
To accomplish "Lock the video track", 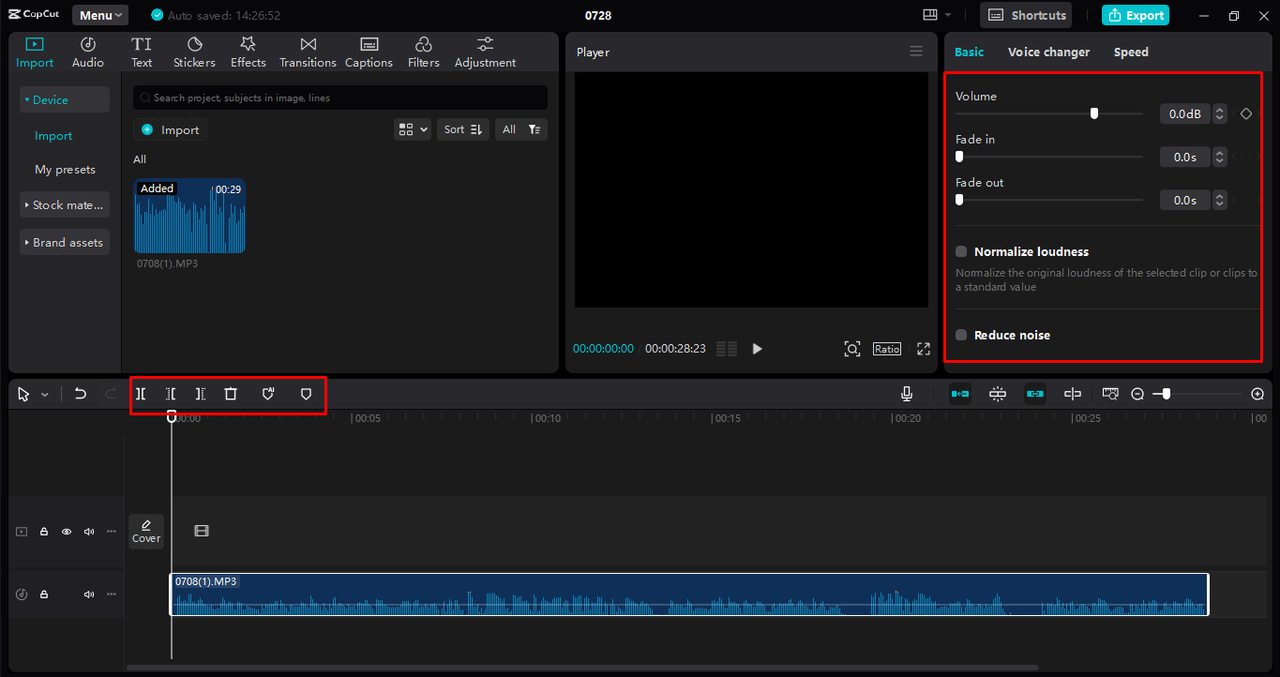I will pyautogui.click(x=44, y=532).
